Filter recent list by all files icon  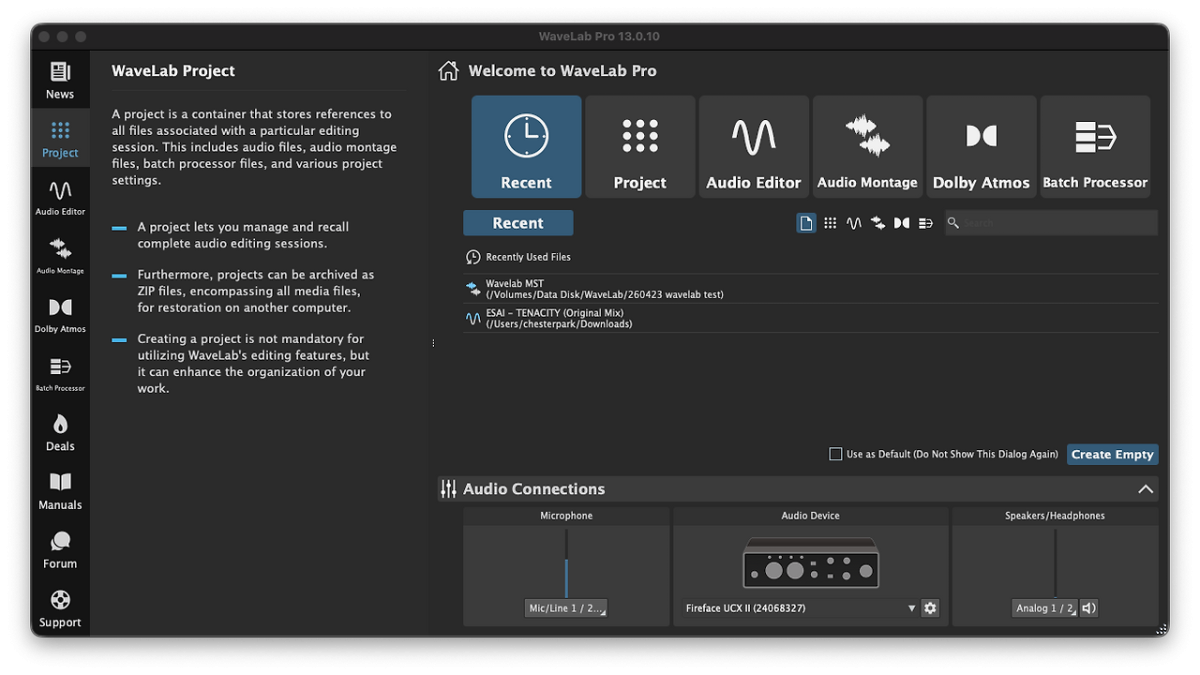[x=806, y=223]
